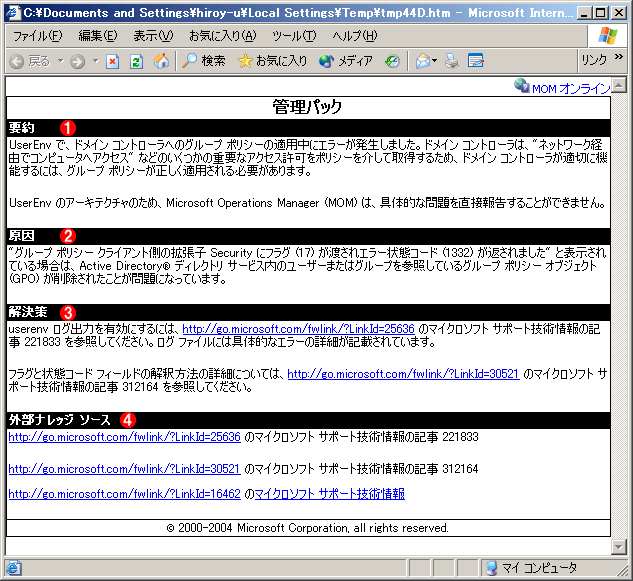The height and width of the screenshot is (581, 633).
Task: Open the Back history dropdown arrow
Action: pyautogui.click(x=61, y=61)
